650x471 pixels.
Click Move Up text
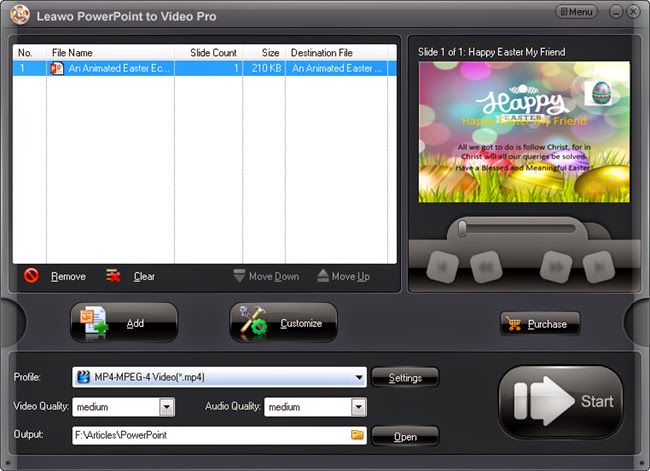pyautogui.click(x=351, y=276)
